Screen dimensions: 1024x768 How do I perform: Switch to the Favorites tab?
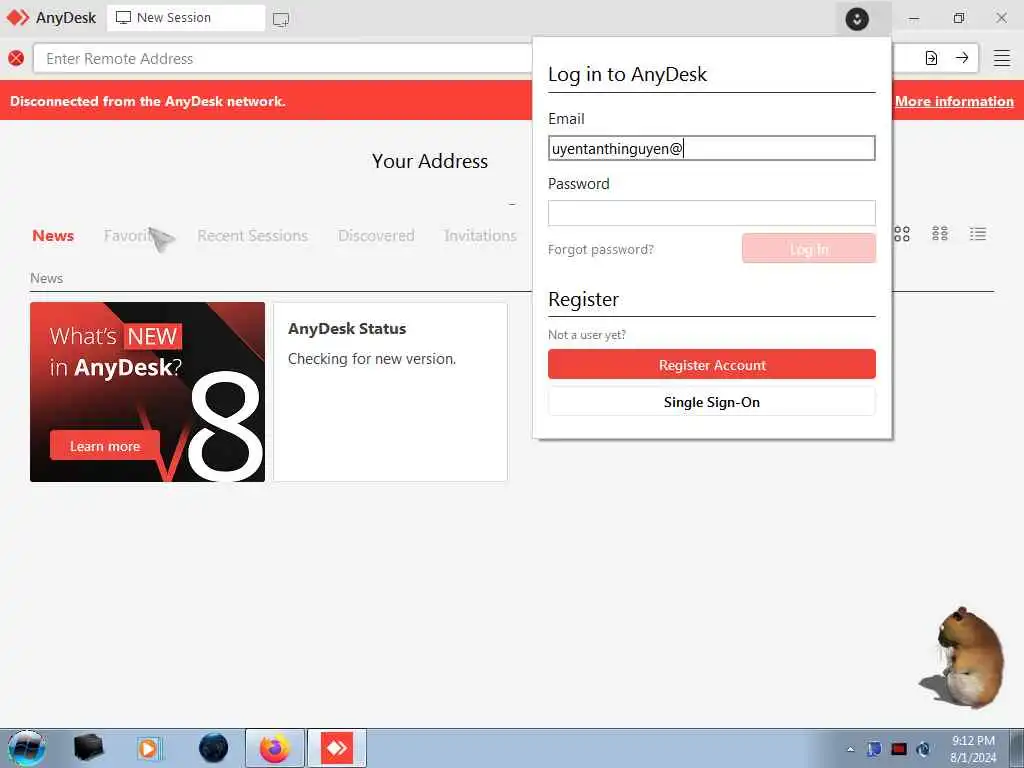133,236
